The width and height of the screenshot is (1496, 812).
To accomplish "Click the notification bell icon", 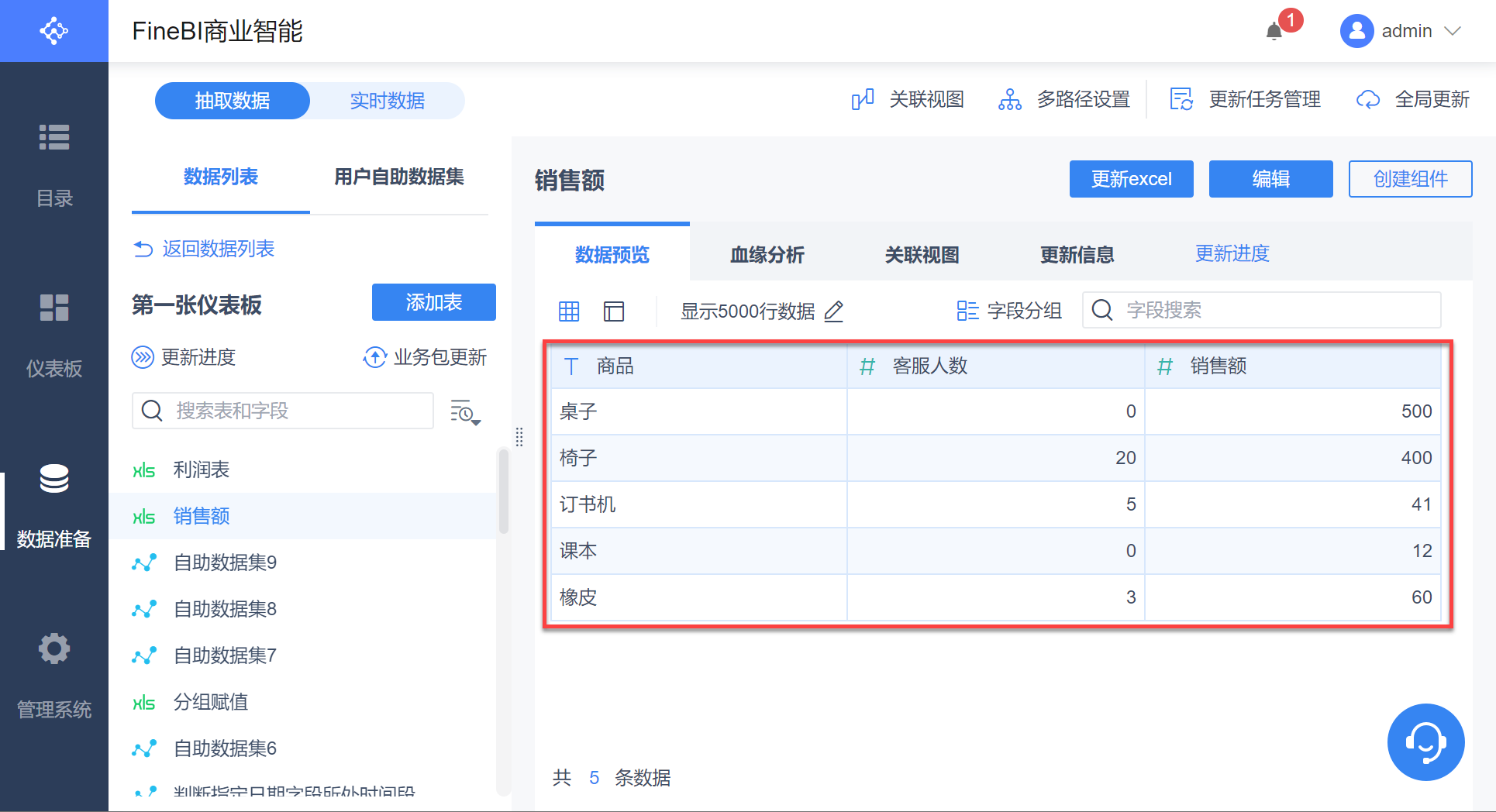I will 1274,32.
